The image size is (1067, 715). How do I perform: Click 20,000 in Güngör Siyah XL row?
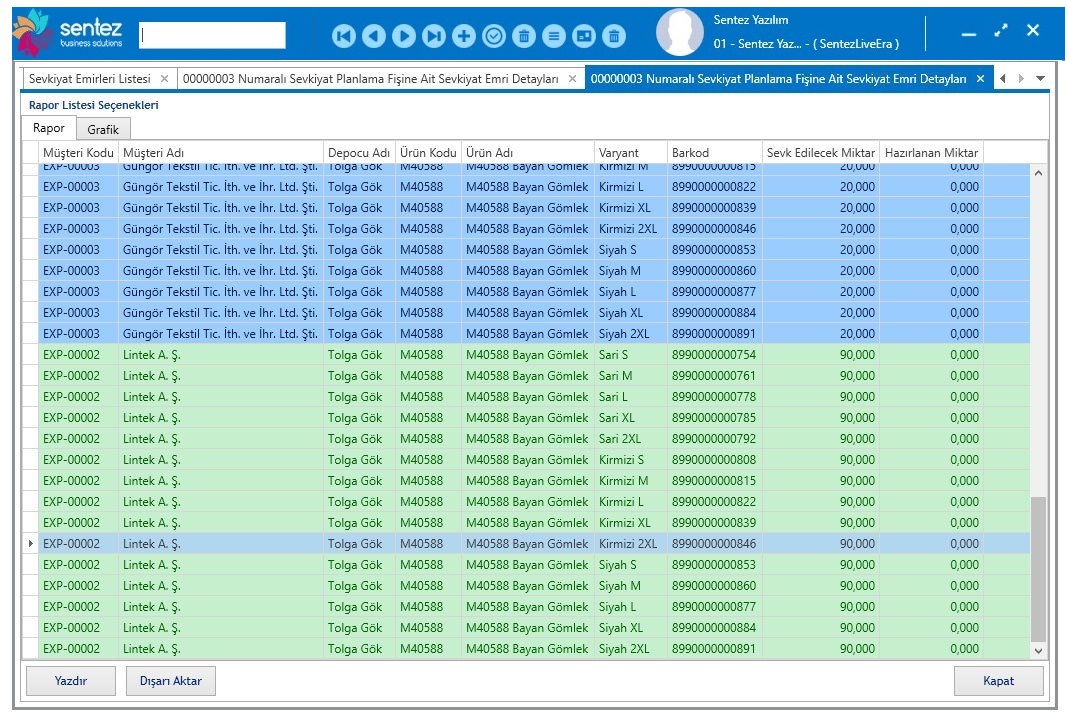click(821, 312)
